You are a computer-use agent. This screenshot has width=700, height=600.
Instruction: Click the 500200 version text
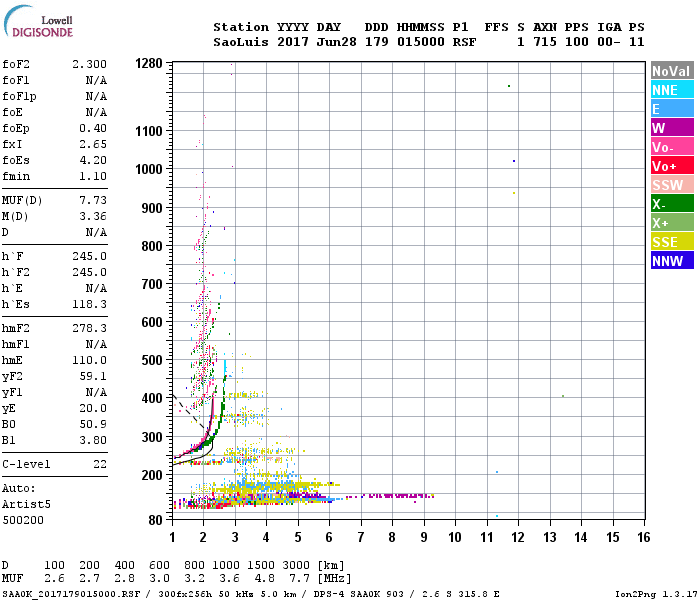click(x=23, y=521)
